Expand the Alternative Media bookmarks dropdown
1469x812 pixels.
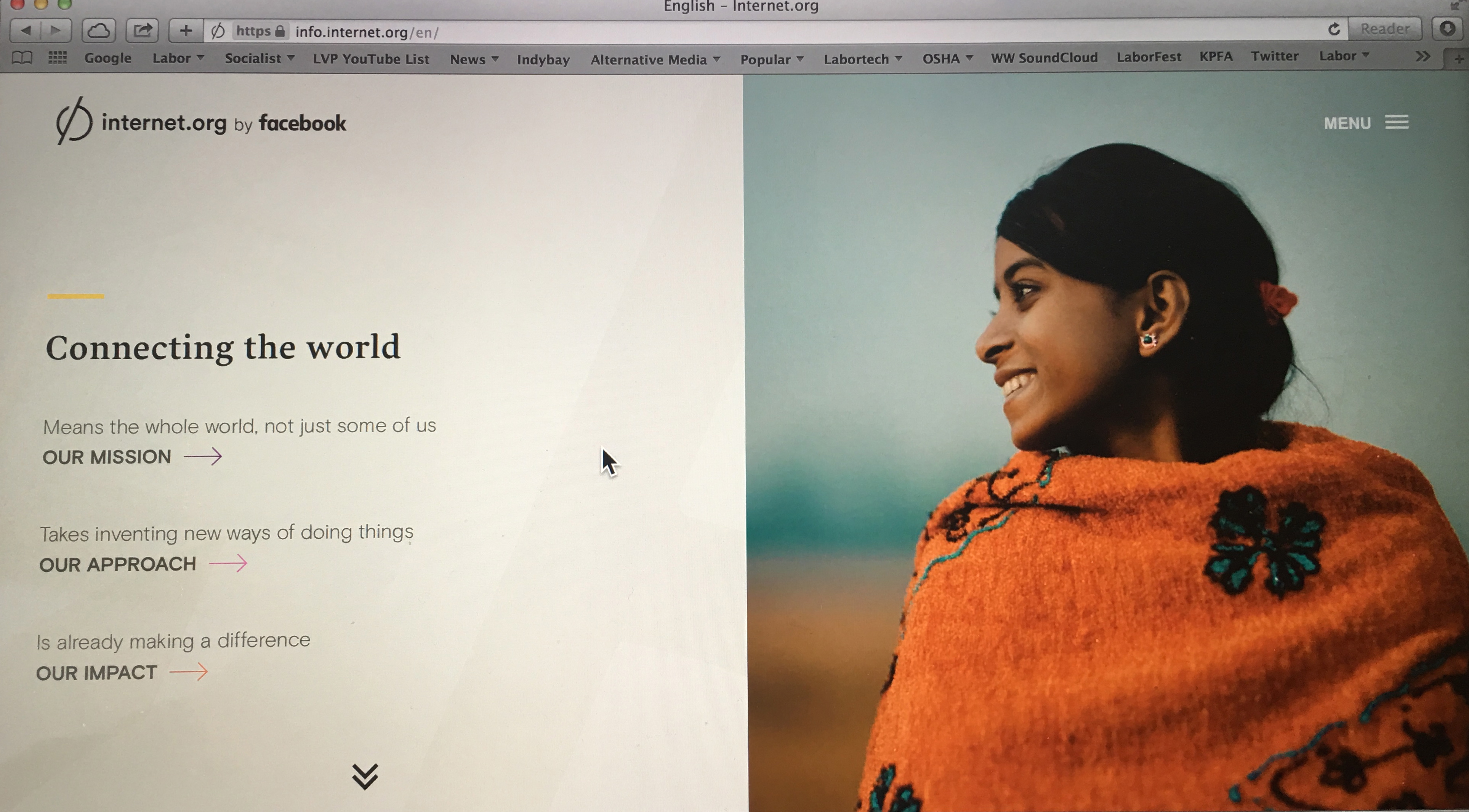[x=655, y=60]
